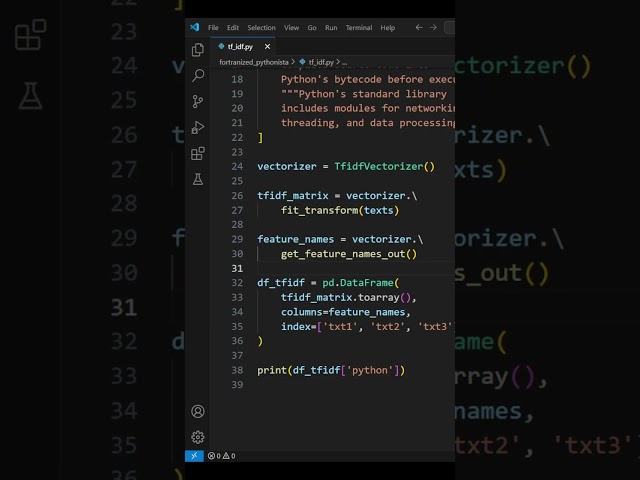
Task: Open the Testing flask icon
Action: tap(198, 179)
